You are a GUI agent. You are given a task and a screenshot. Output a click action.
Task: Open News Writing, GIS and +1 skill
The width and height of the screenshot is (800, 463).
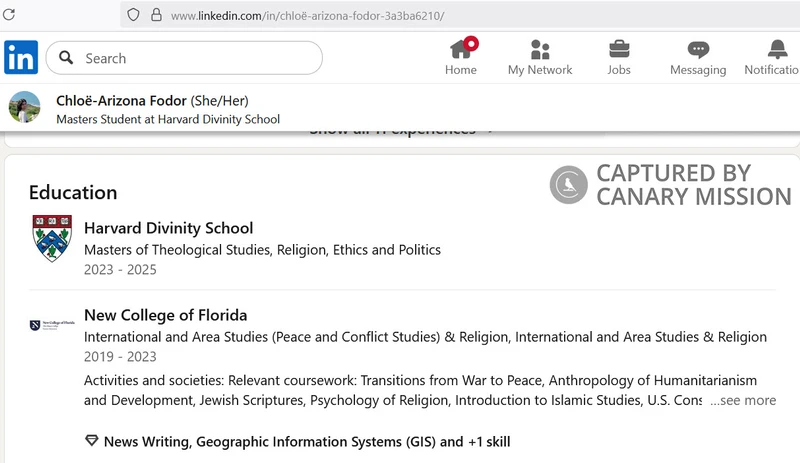[307, 441]
